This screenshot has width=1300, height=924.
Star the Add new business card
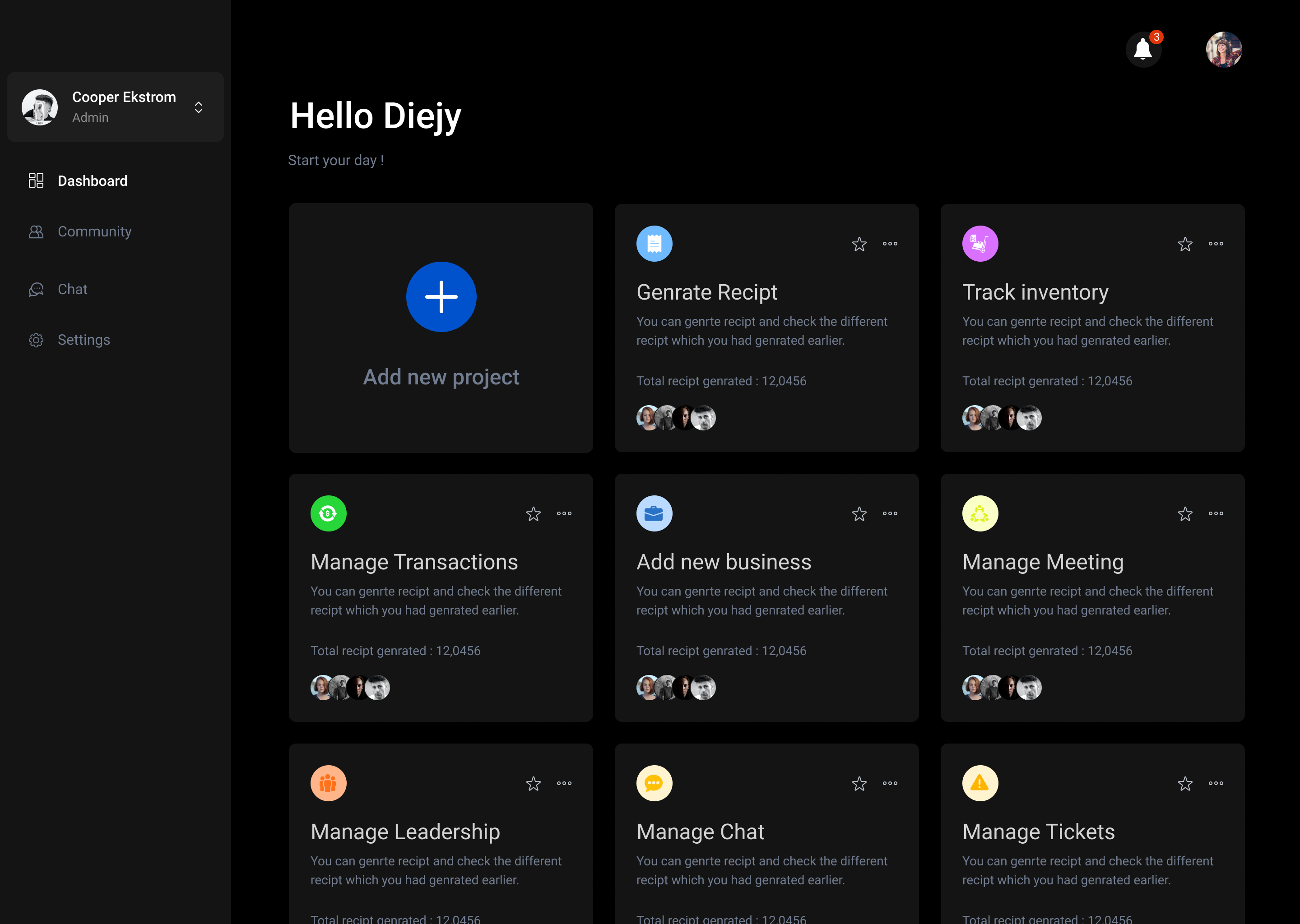[859, 514]
